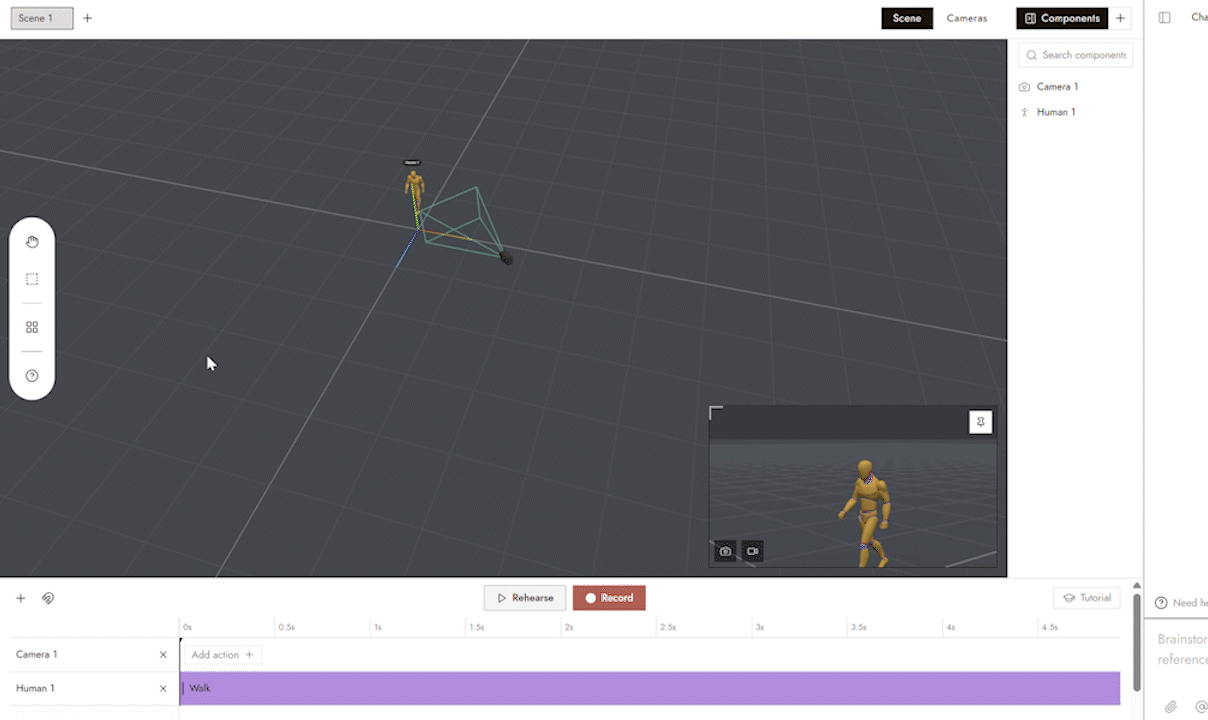Start video capture in camera preview
1208x720 pixels.
point(753,551)
